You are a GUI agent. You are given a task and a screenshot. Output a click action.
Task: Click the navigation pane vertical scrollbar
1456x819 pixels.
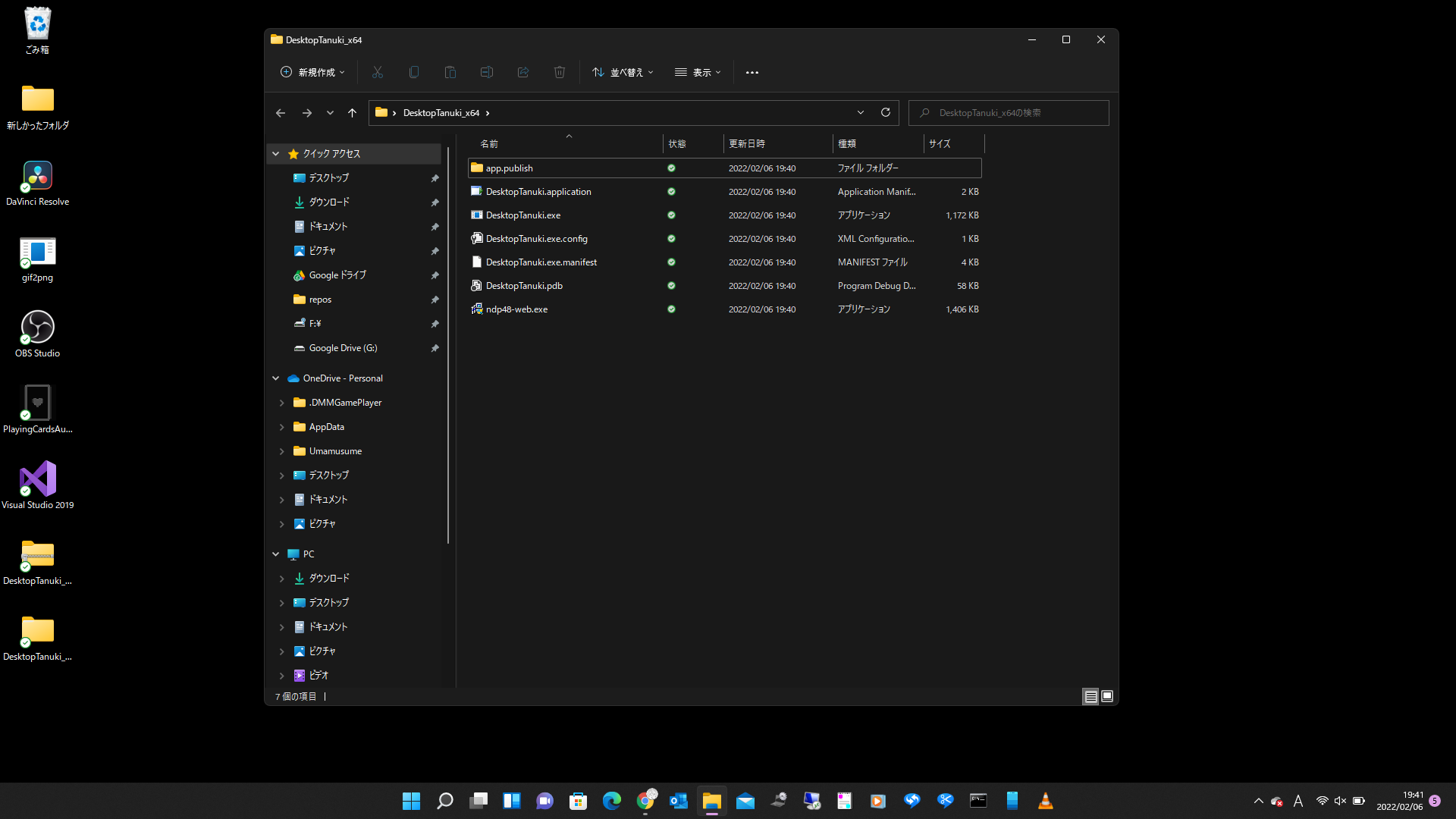(448, 341)
